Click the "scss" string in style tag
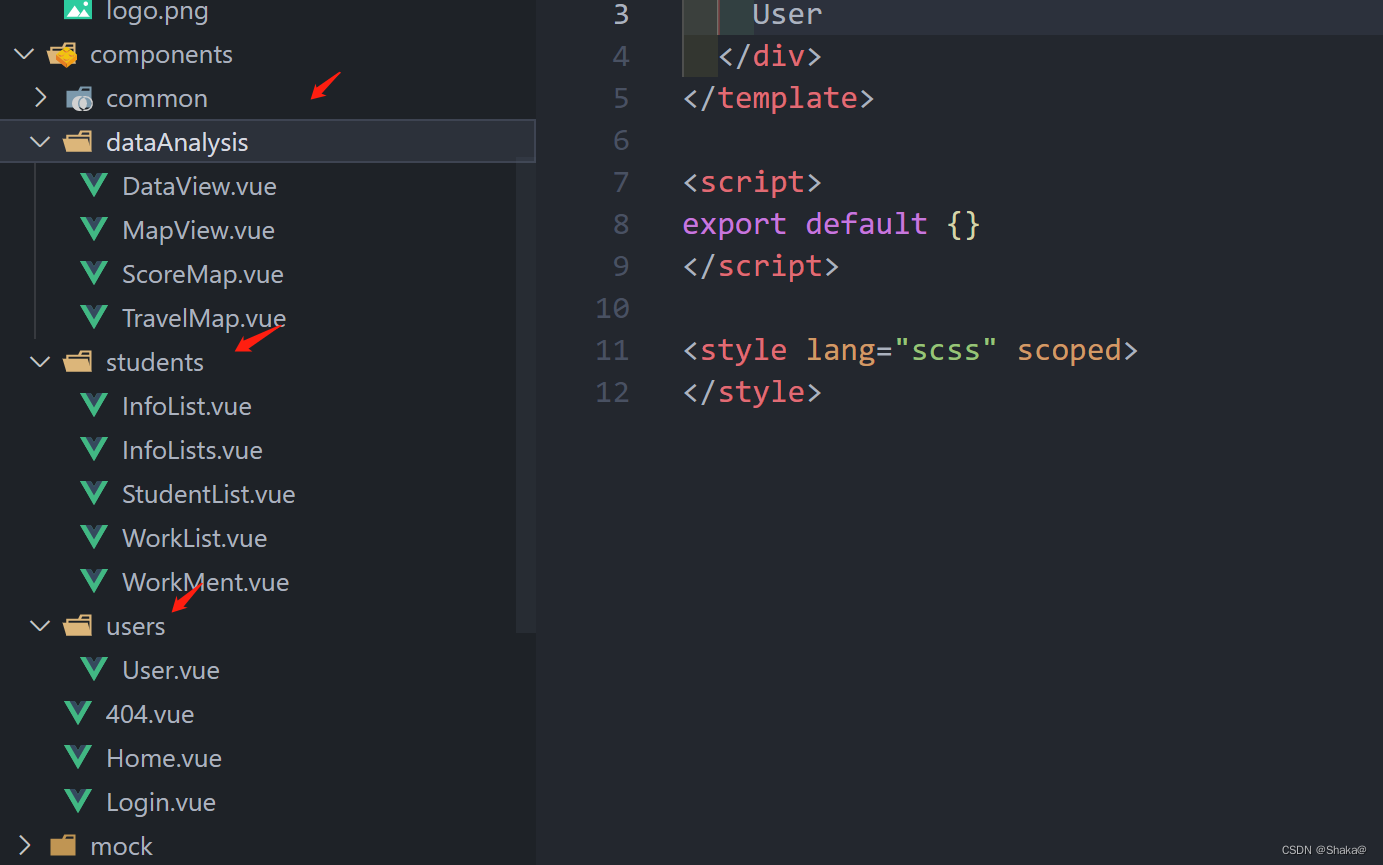The image size is (1383, 865). point(946,350)
